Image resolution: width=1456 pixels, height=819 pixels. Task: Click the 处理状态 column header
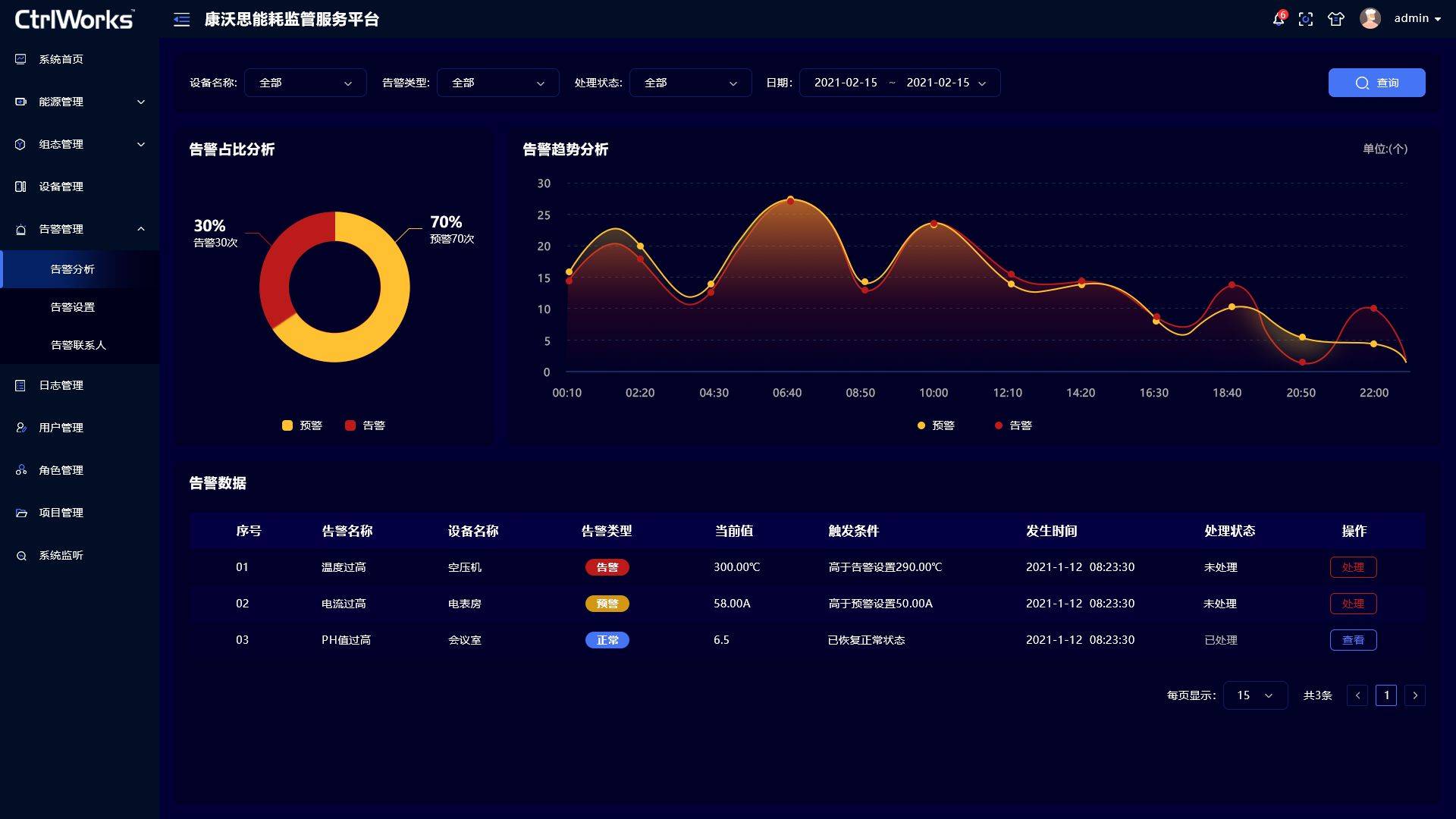(x=1229, y=531)
